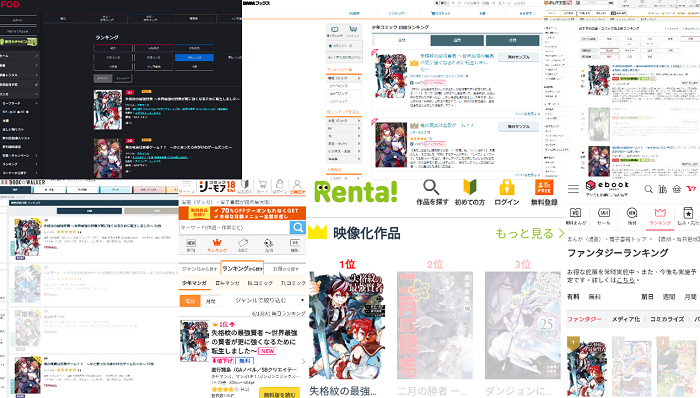Click the yellow 無料版を読む button
The width and height of the screenshot is (700, 398).
[x=279, y=394]
